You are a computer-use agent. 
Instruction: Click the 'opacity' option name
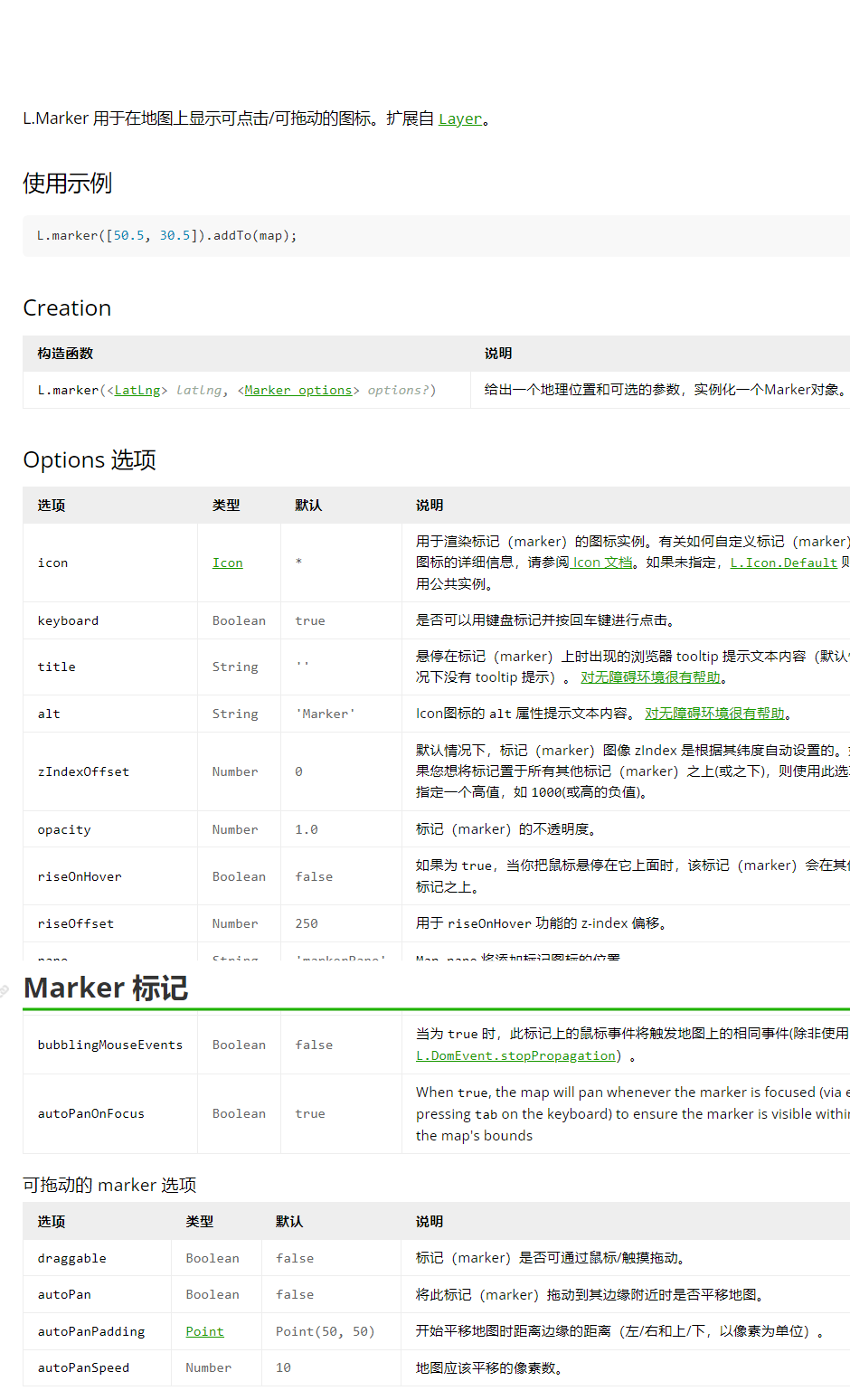coord(64,829)
